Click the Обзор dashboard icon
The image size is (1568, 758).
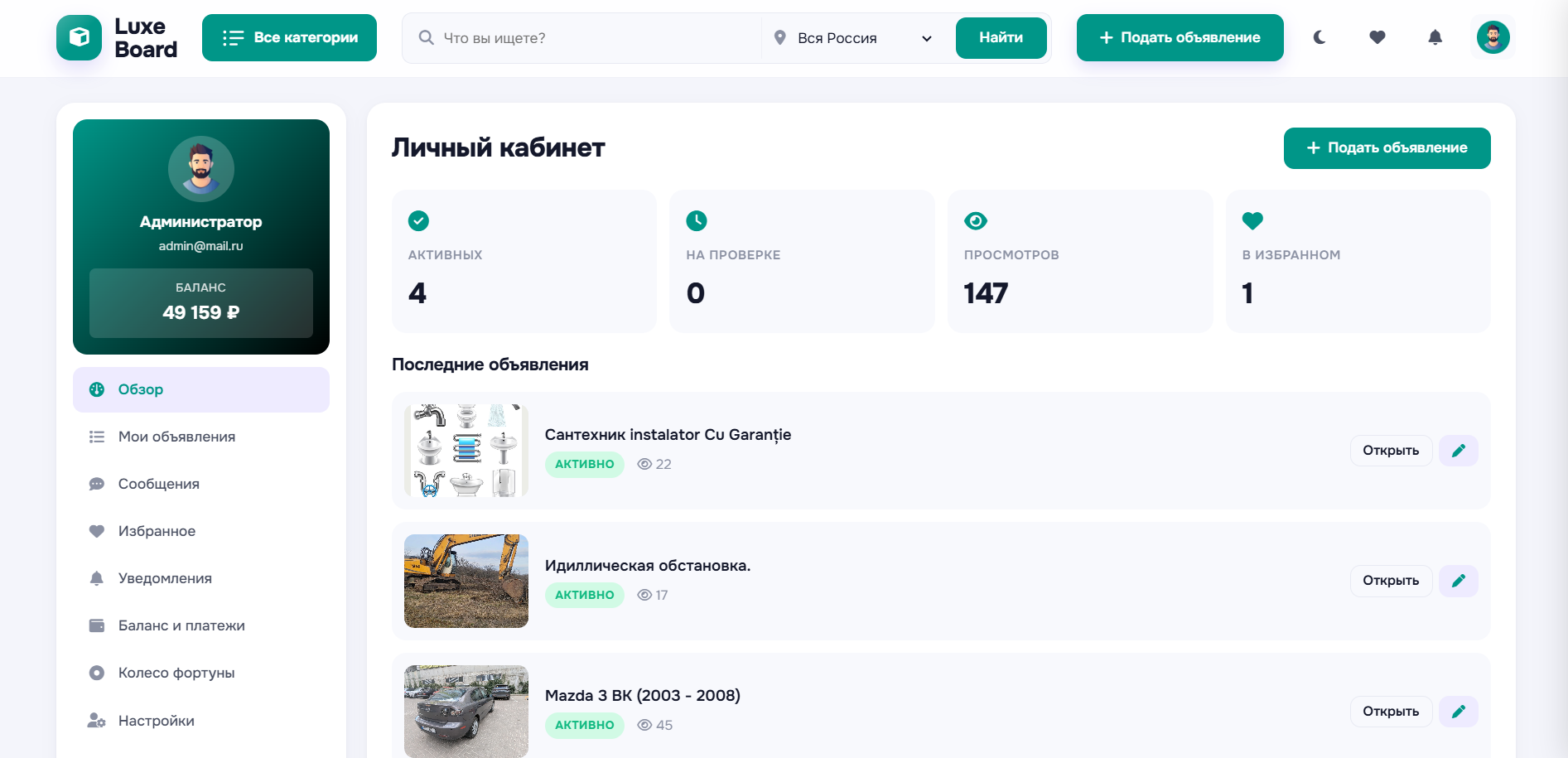pyautogui.click(x=97, y=389)
